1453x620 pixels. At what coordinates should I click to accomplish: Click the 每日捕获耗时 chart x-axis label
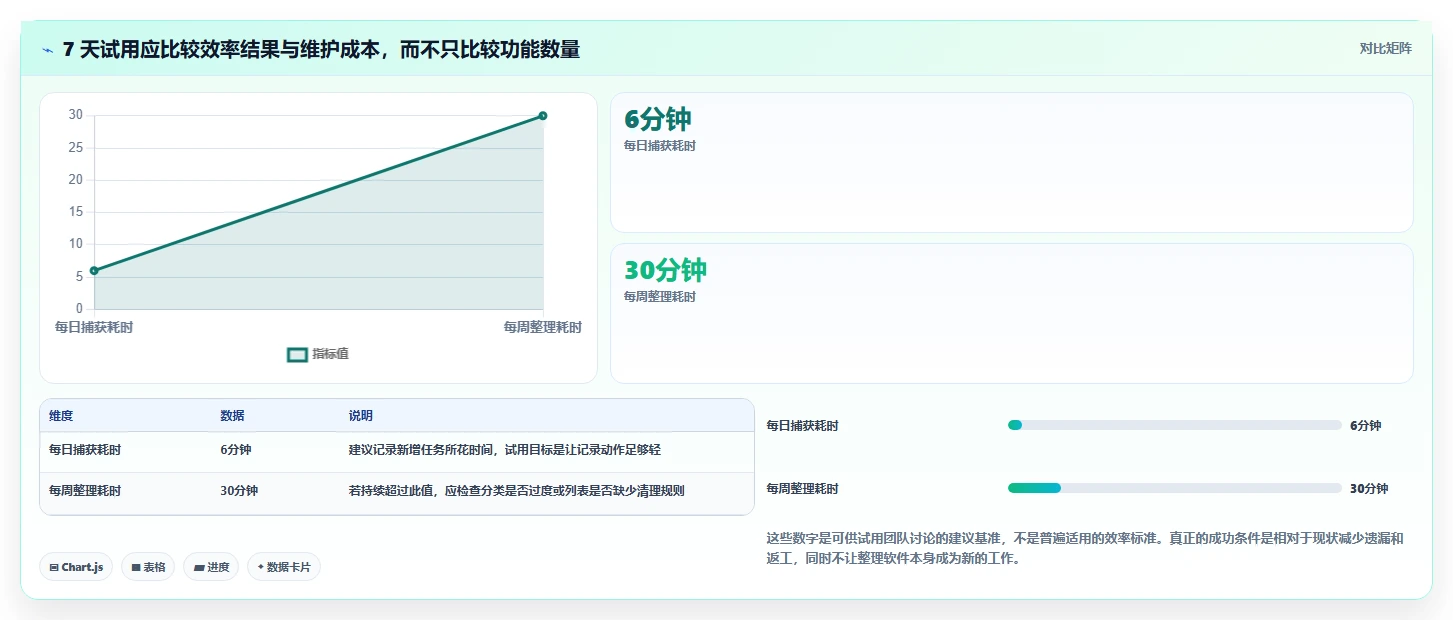pyautogui.click(x=93, y=327)
